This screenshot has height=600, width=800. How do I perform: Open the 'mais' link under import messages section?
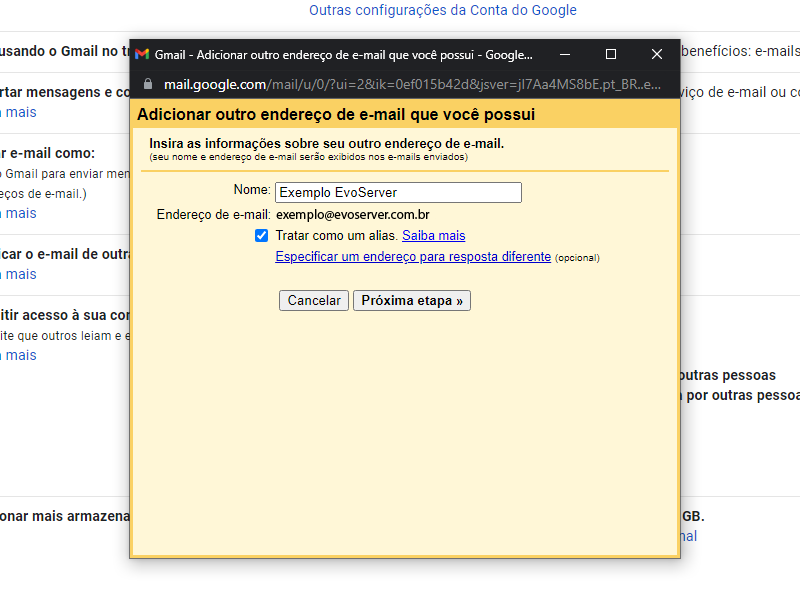click(x=21, y=113)
